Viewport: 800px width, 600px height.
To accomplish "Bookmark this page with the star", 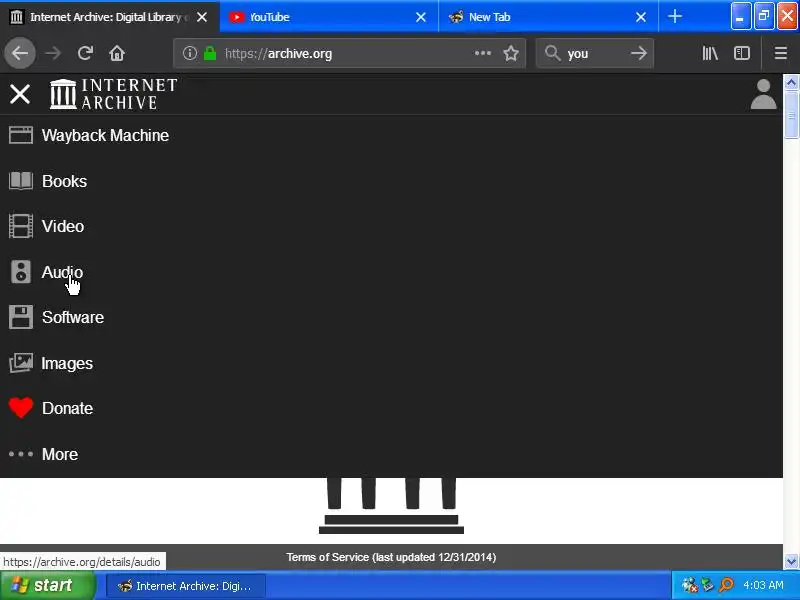I will coord(511,53).
